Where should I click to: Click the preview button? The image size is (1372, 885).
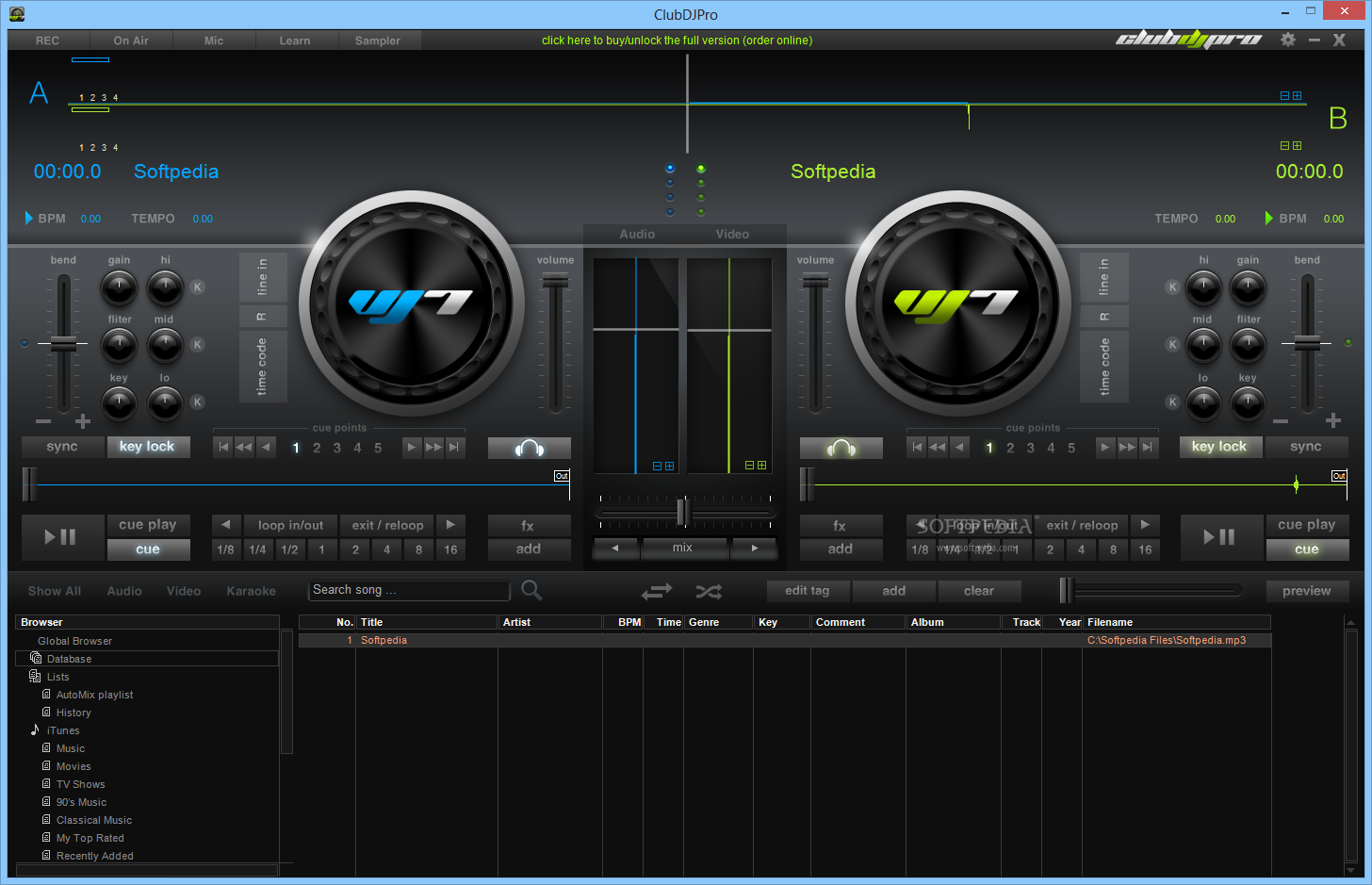point(1307,591)
